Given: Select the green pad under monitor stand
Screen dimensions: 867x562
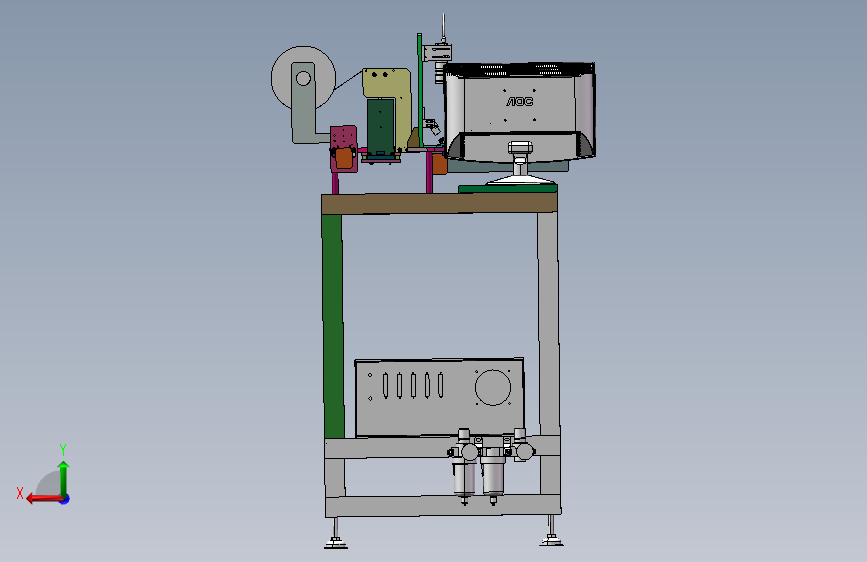Looking at the screenshot, I should [x=508, y=189].
